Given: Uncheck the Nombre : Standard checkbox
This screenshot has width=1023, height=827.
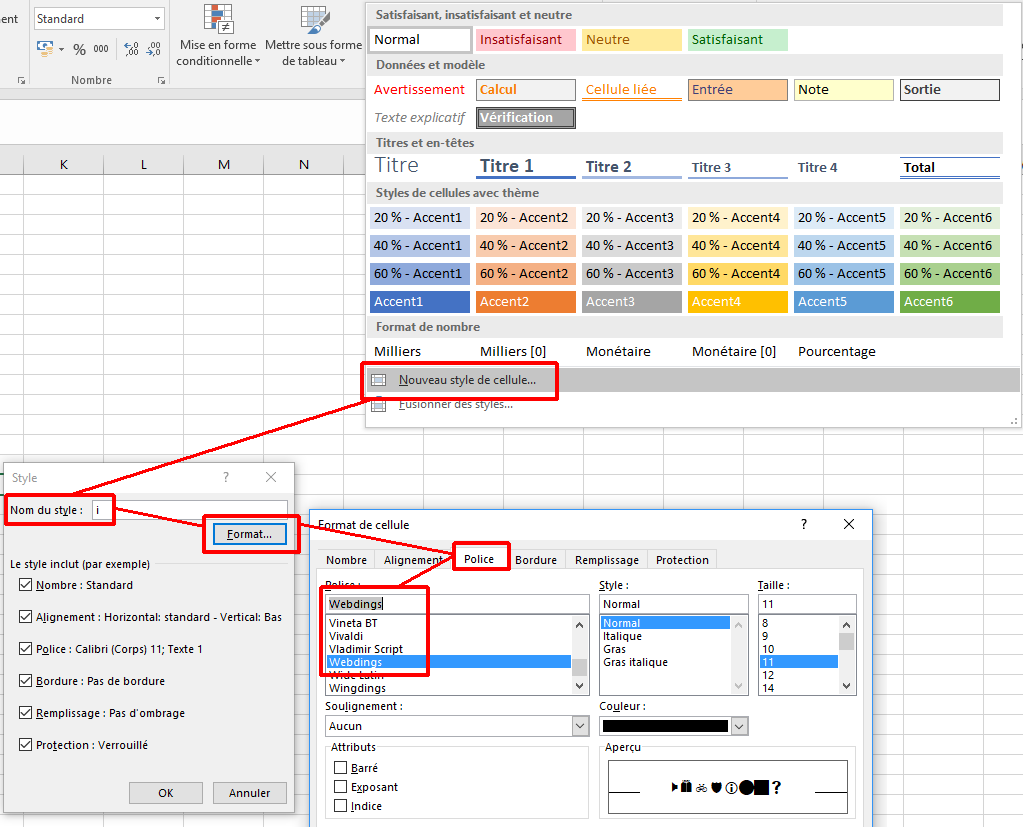Looking at the screenshot, I should [25, 585].
